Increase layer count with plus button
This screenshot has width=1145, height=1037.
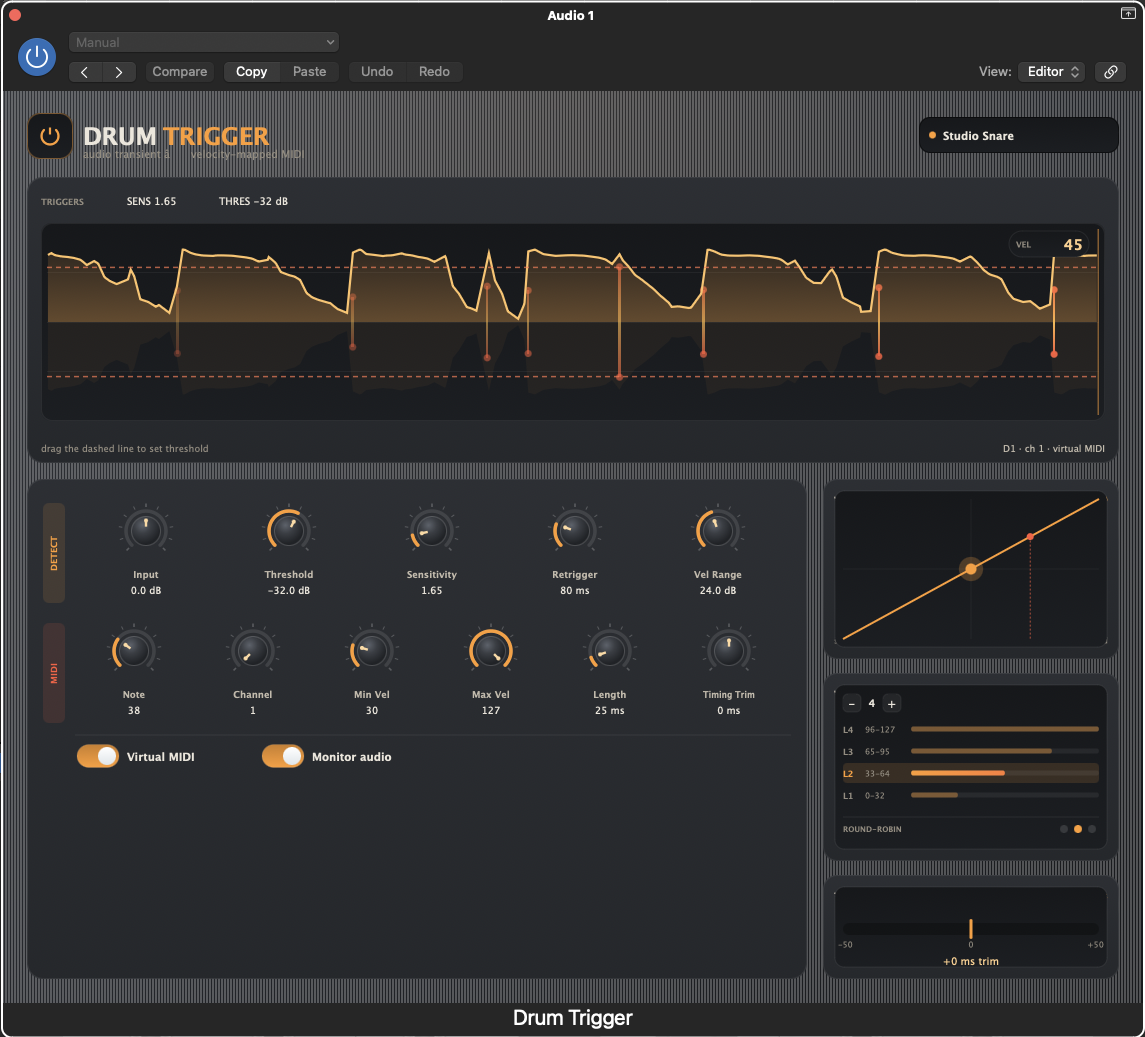tap(892, 703)
